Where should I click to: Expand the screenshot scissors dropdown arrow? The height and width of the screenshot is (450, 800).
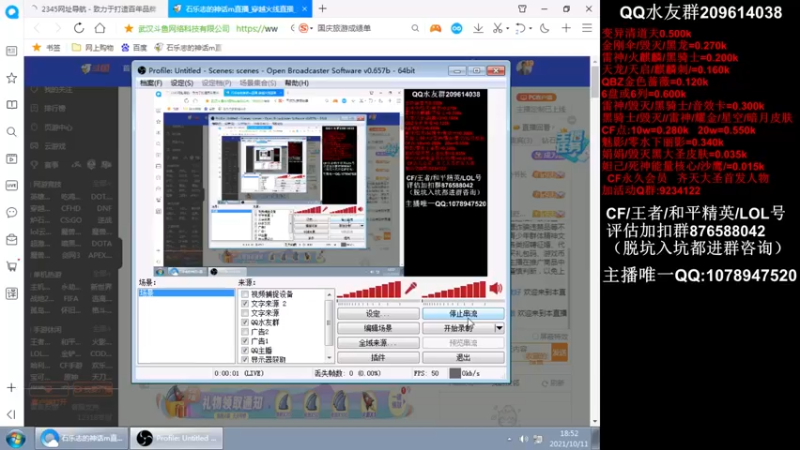click(508, 29)
